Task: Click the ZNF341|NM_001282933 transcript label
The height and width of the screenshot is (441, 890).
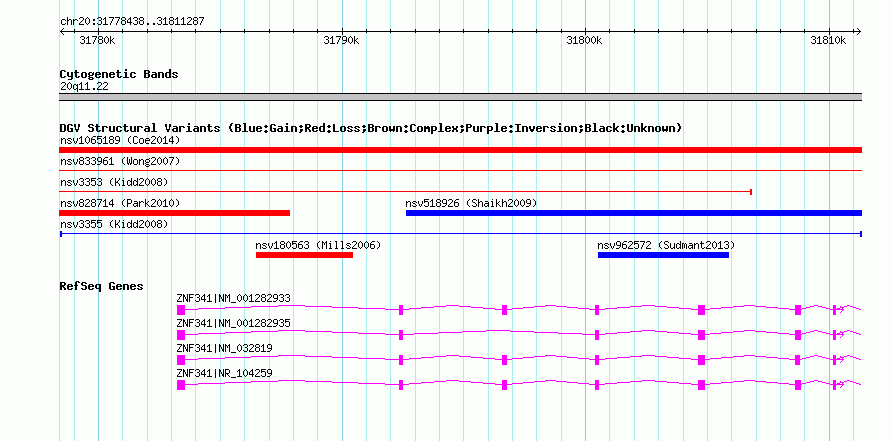Action: click(x=233, y=298)
